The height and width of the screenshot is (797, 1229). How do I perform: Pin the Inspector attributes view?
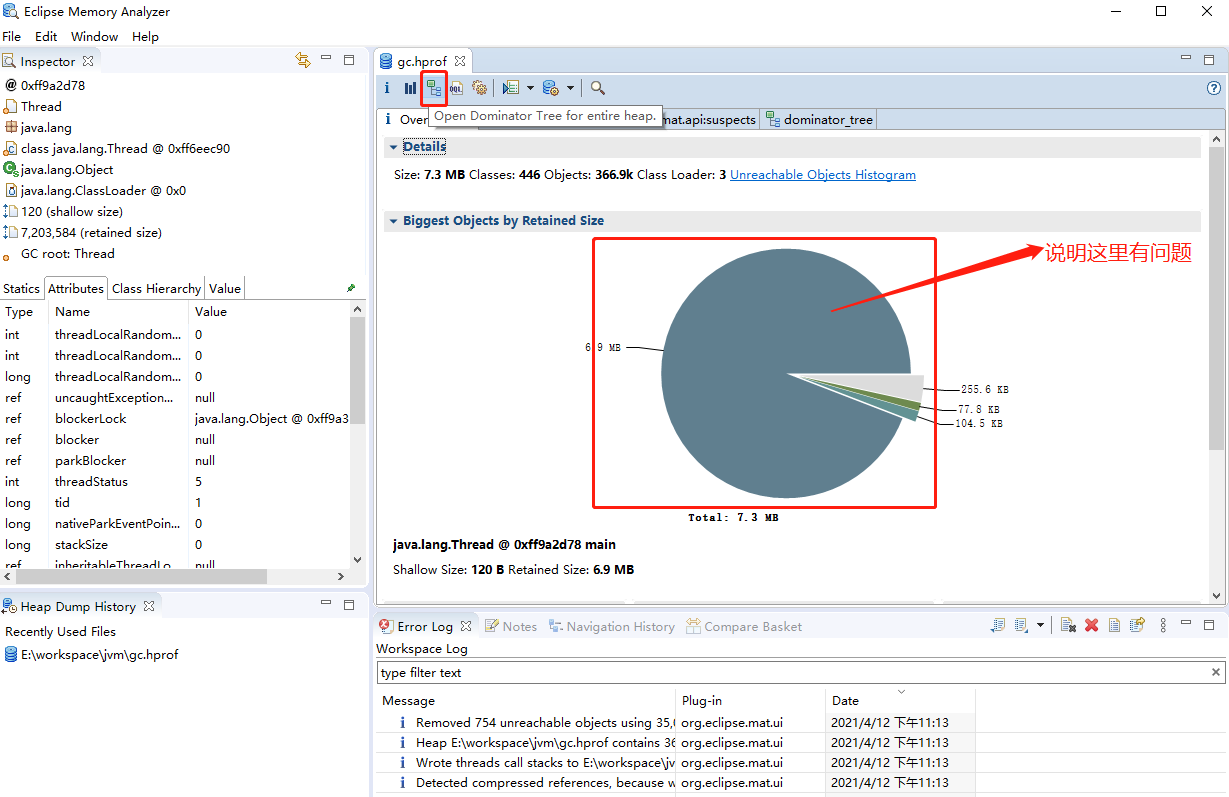click(351, 288)
